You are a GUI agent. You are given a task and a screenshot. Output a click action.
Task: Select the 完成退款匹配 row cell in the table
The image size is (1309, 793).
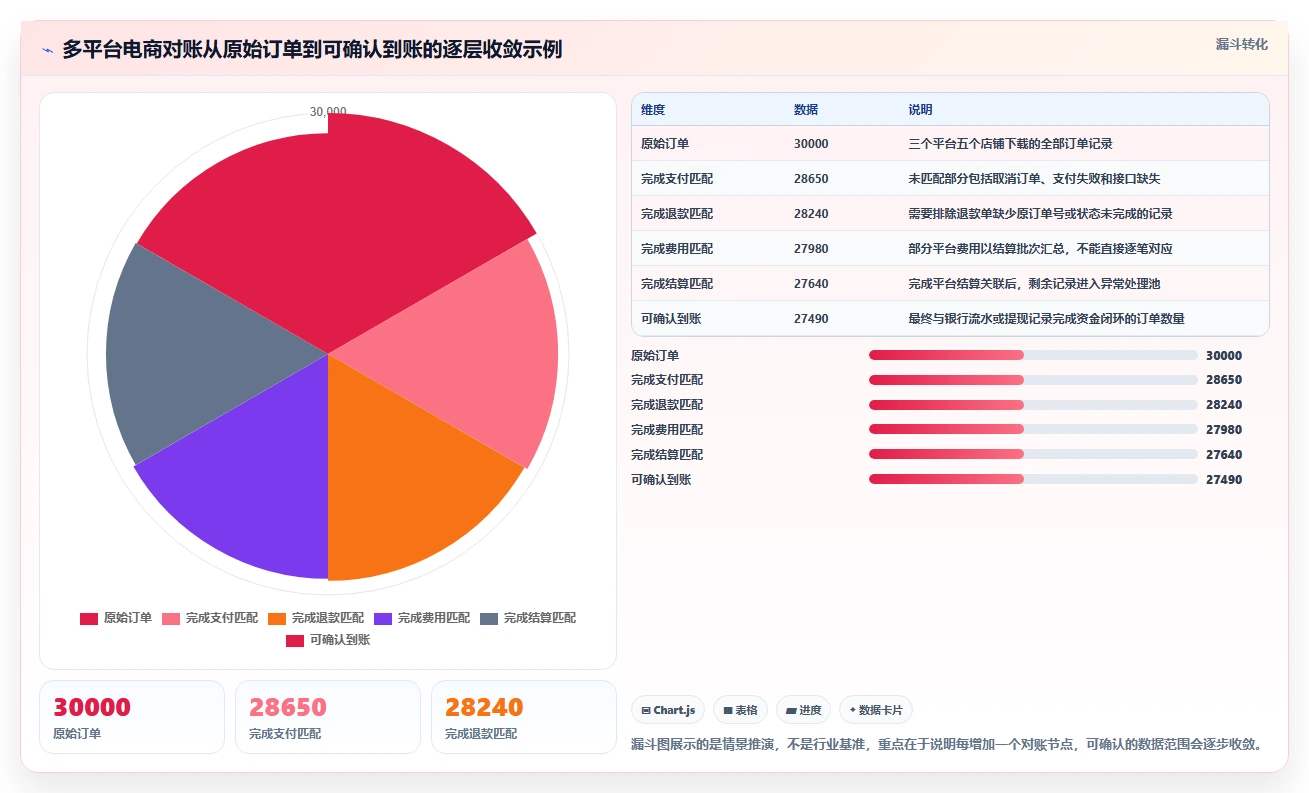[677, 214]
